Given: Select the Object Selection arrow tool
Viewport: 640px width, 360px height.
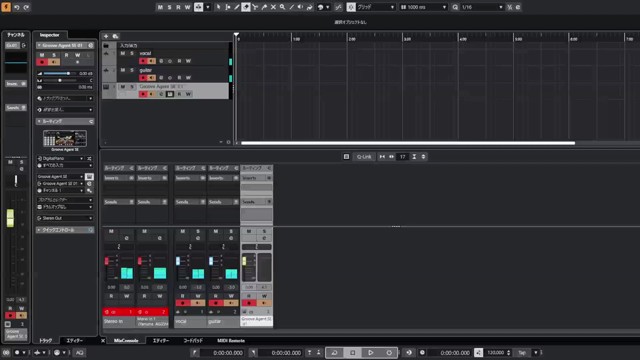Looking at the screenshot, I should click(218, 7).
